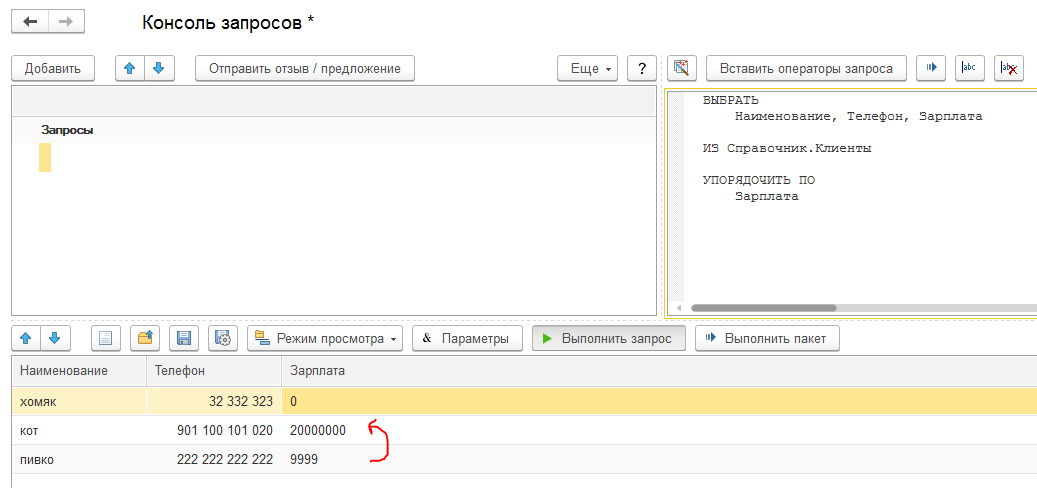Image resolution: width=1037 pixels, height=488 pixels.
Task: Open the Параметры button
Action: [467, 339]
